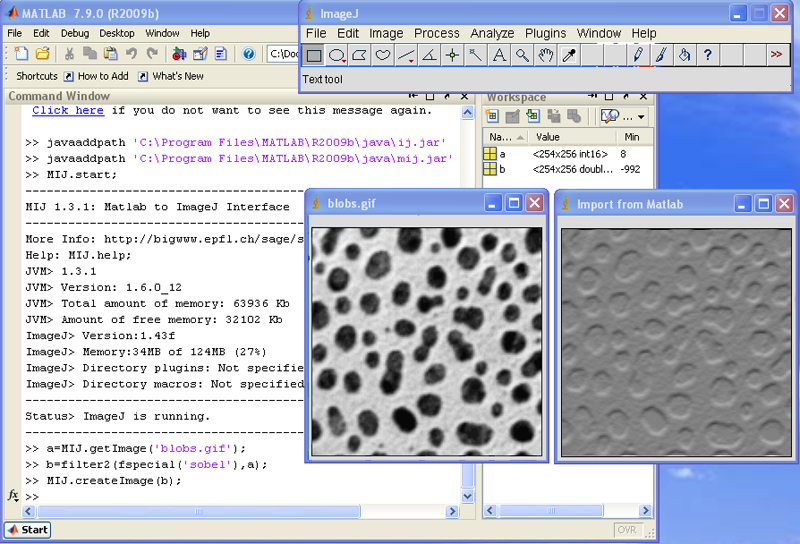Open the Debug menu in MATLAB
Image resolution: width=800 pixels, height=544 pixels.
[x=74, y=33]
